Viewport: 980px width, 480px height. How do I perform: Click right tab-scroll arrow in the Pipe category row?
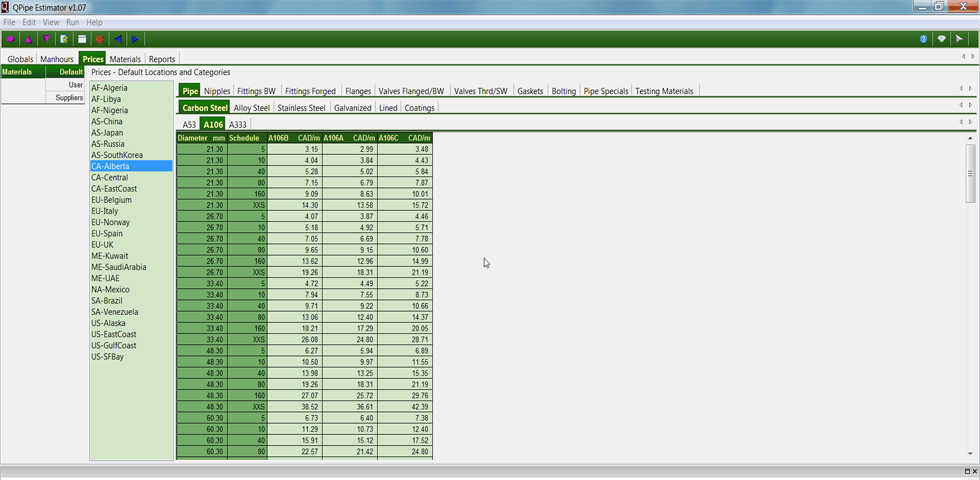[970, 88]
